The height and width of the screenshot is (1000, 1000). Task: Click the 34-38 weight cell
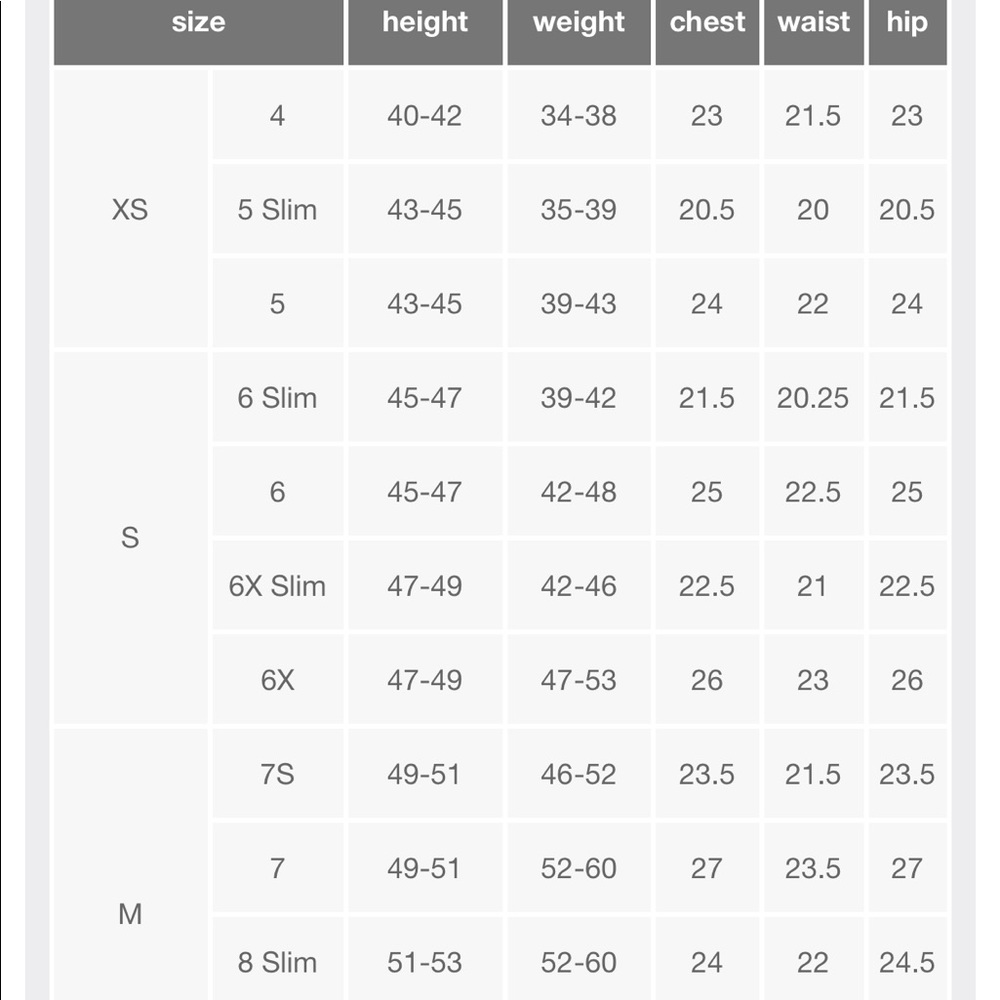point(578,115)
